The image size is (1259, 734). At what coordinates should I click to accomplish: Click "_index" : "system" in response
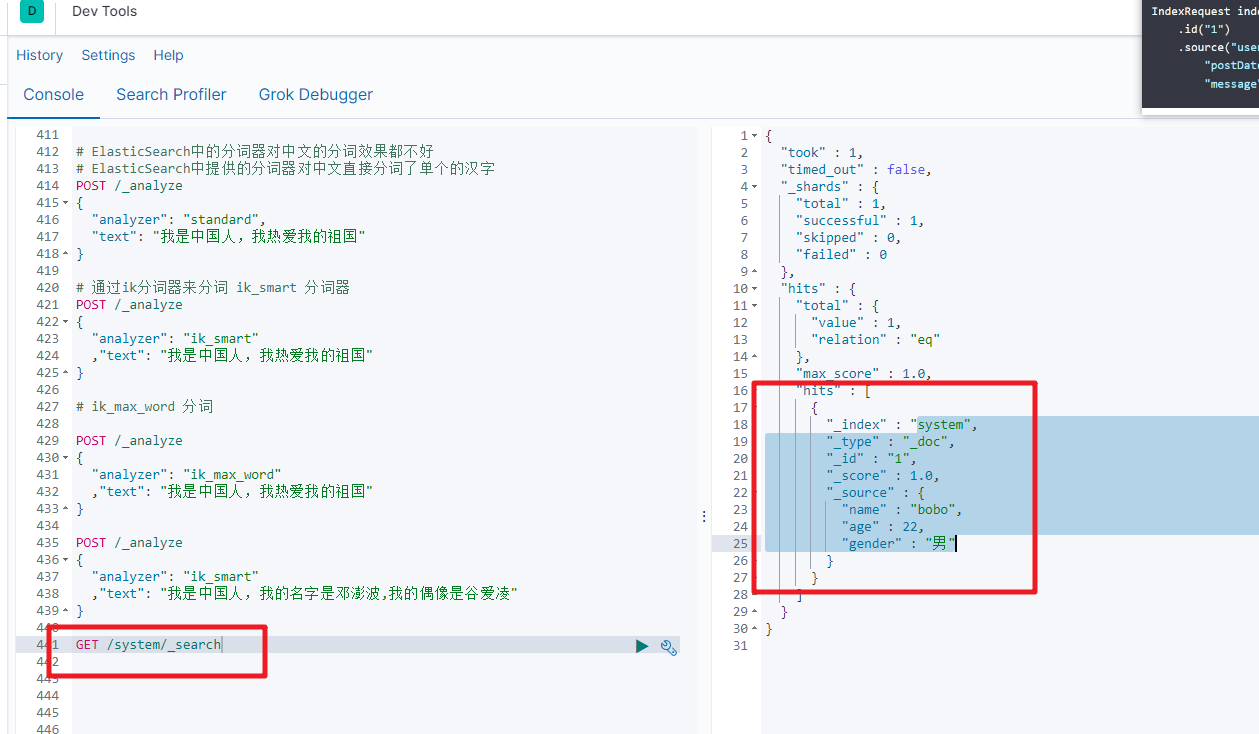tap(902, 424)
